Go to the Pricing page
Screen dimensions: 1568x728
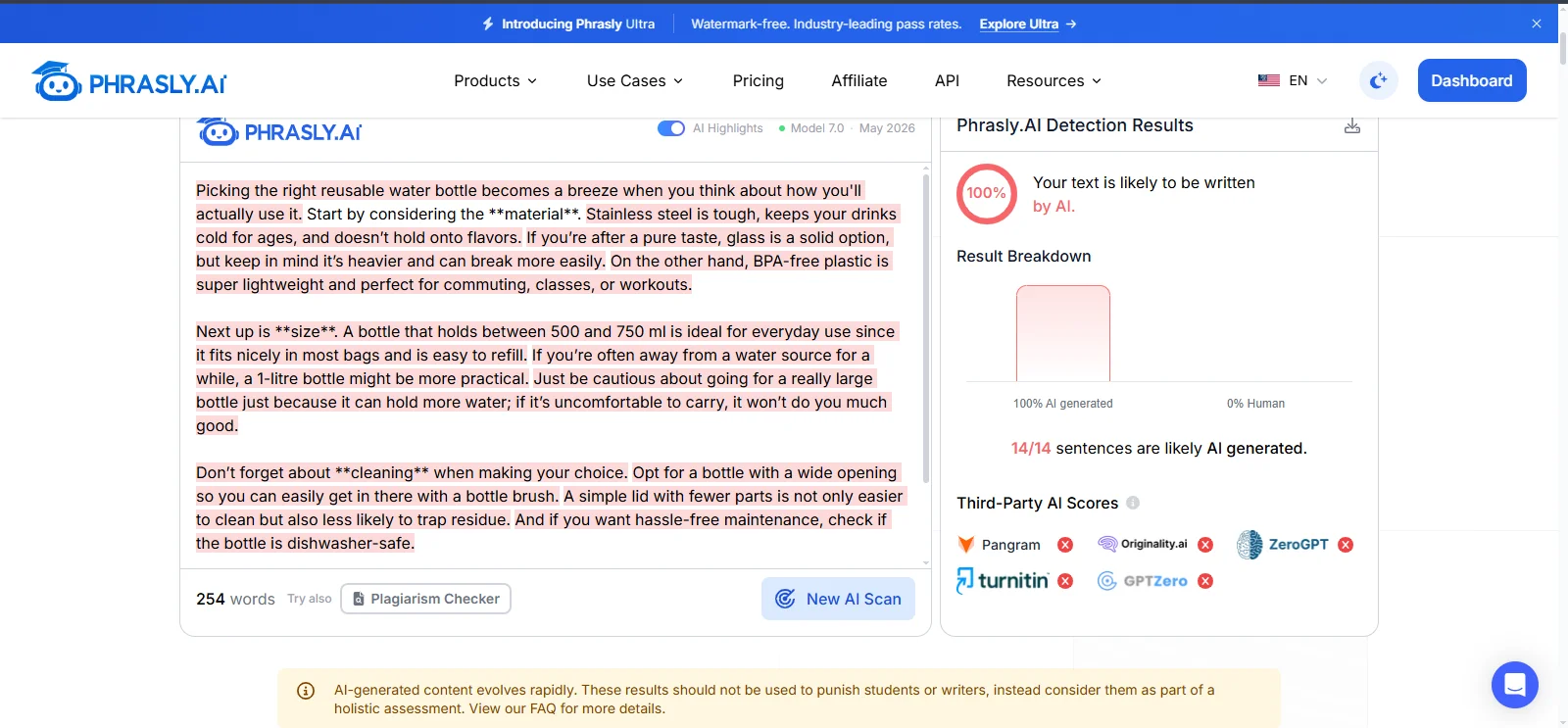point(759,81)
